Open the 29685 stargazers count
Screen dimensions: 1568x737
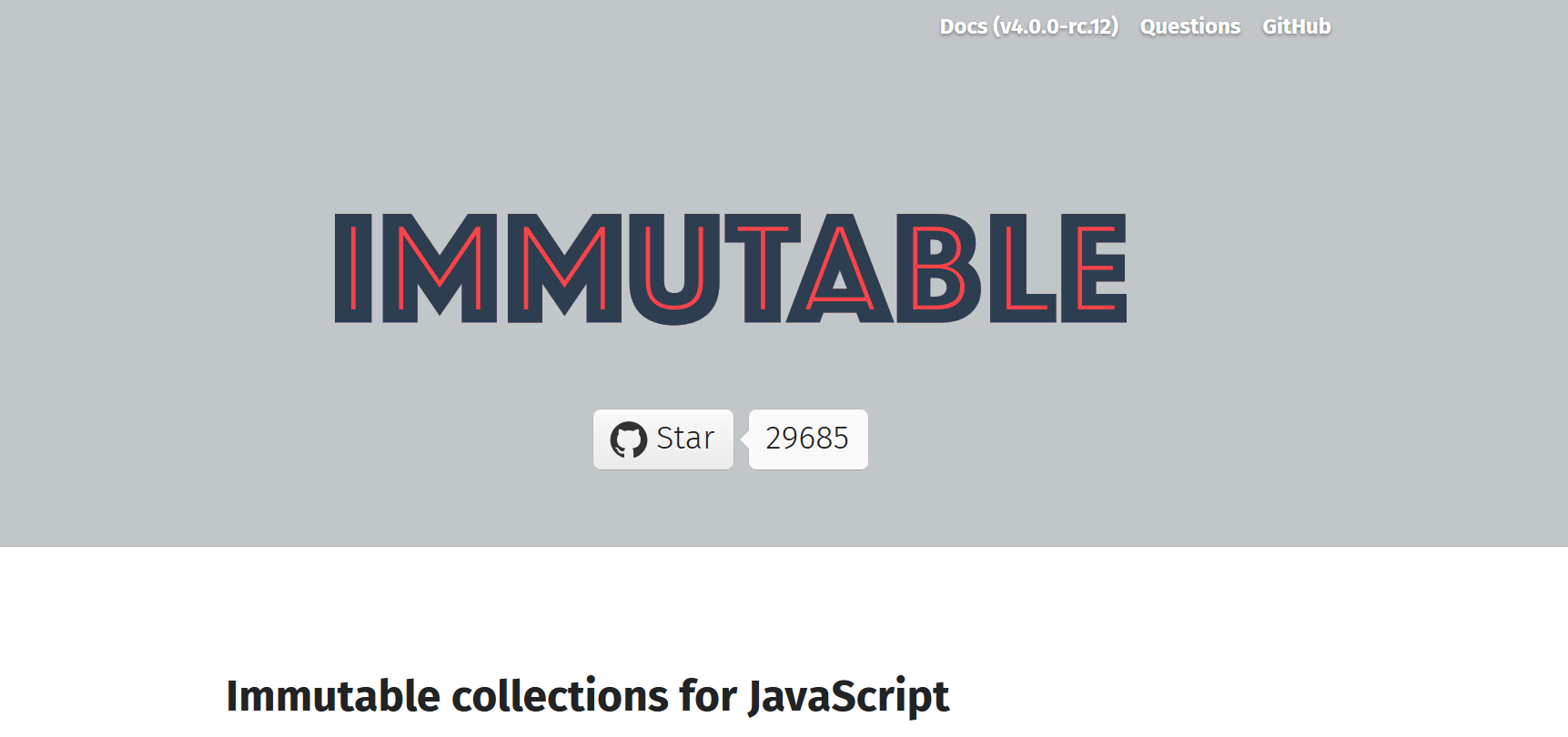[x=807, y=439]
